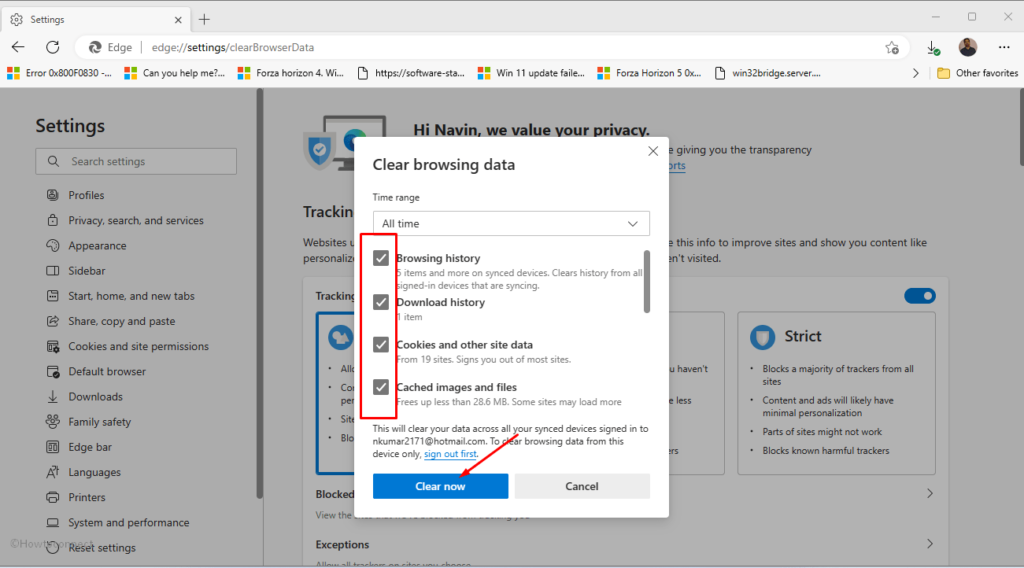Open Share, copy and paste section

point(121,321)
